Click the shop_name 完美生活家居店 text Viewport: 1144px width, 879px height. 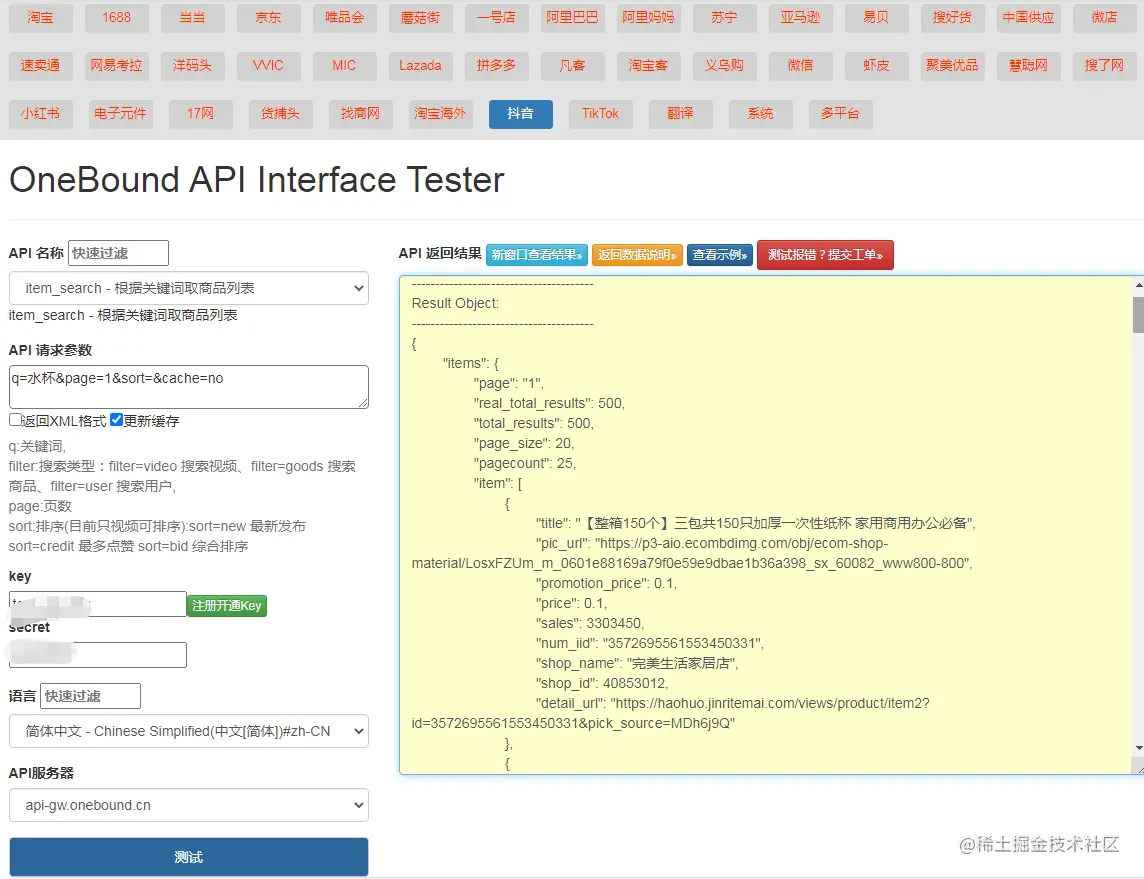(637, 663)
